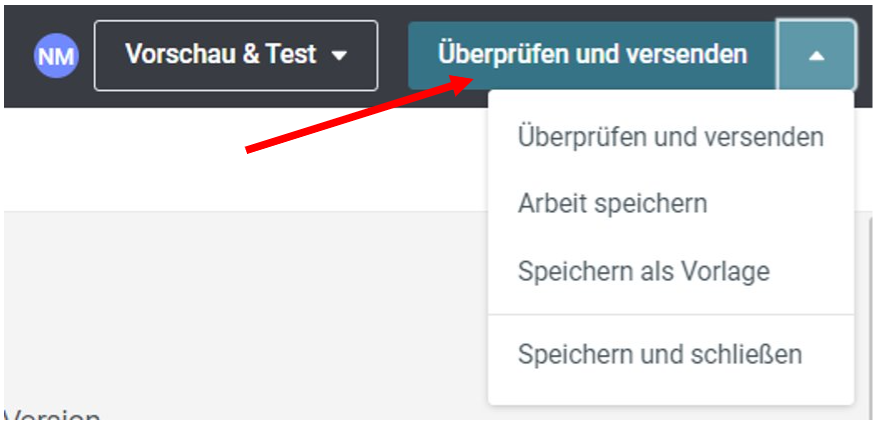The image size is (879, 425).
Task: Show preview options under Vorschau & Test
Action: [236, 55]
